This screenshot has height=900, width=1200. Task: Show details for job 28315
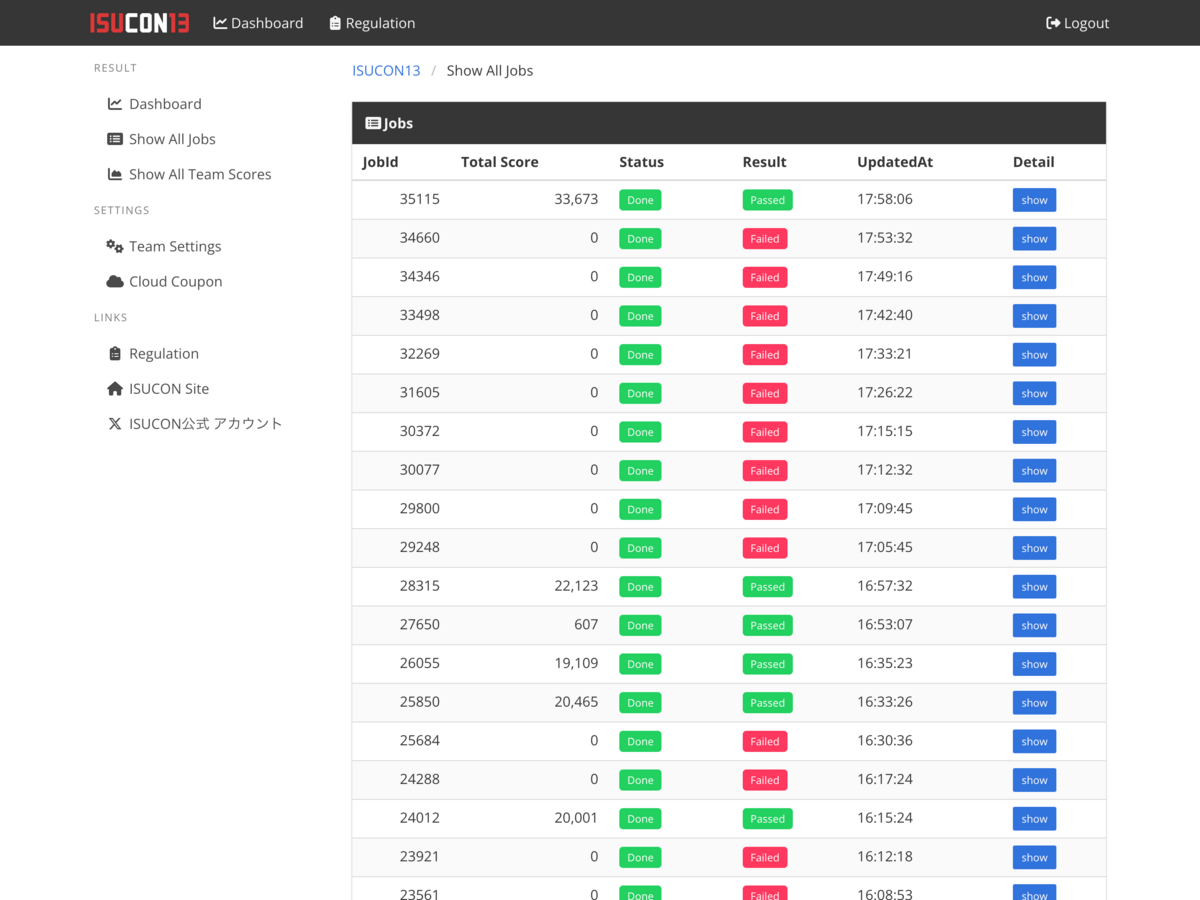coord(1034,587)
